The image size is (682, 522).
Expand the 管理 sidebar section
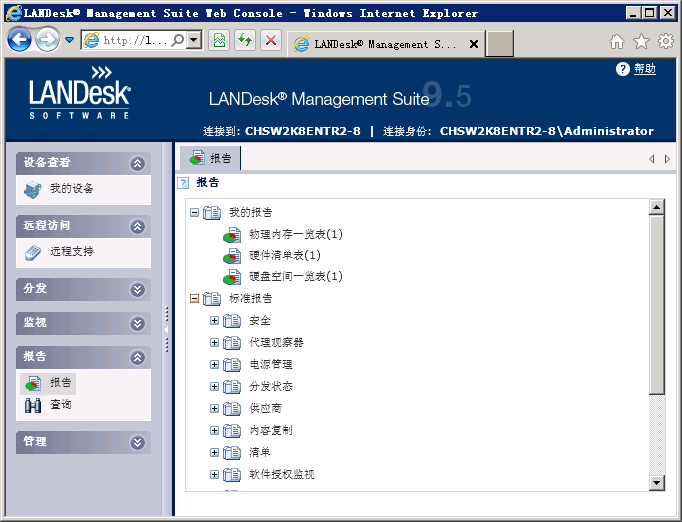[137, 442]
